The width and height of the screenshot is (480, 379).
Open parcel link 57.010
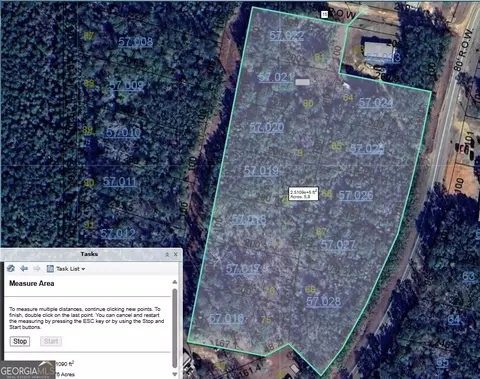click(x=124, y=132)
